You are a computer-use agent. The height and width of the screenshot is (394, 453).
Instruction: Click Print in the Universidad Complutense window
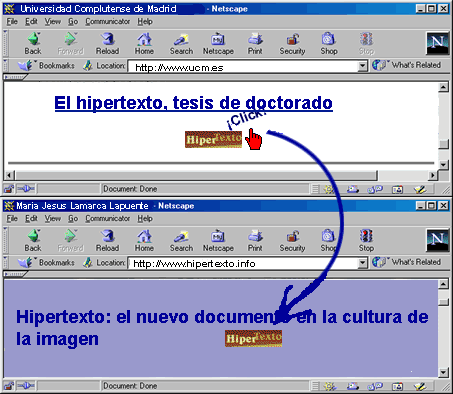pyautogui.click(x=255, y=44)
